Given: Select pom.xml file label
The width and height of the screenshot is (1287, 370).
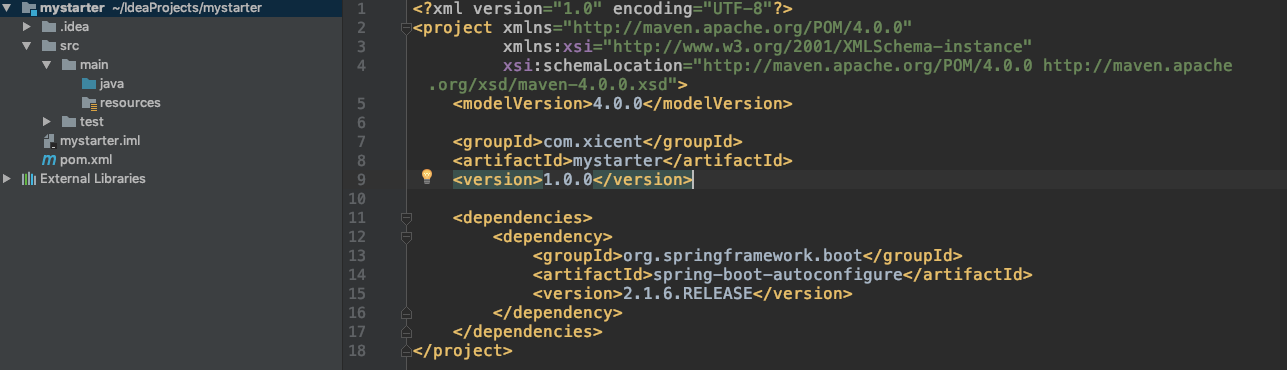Looking at the screenshot, I should [x=86, y=160].
